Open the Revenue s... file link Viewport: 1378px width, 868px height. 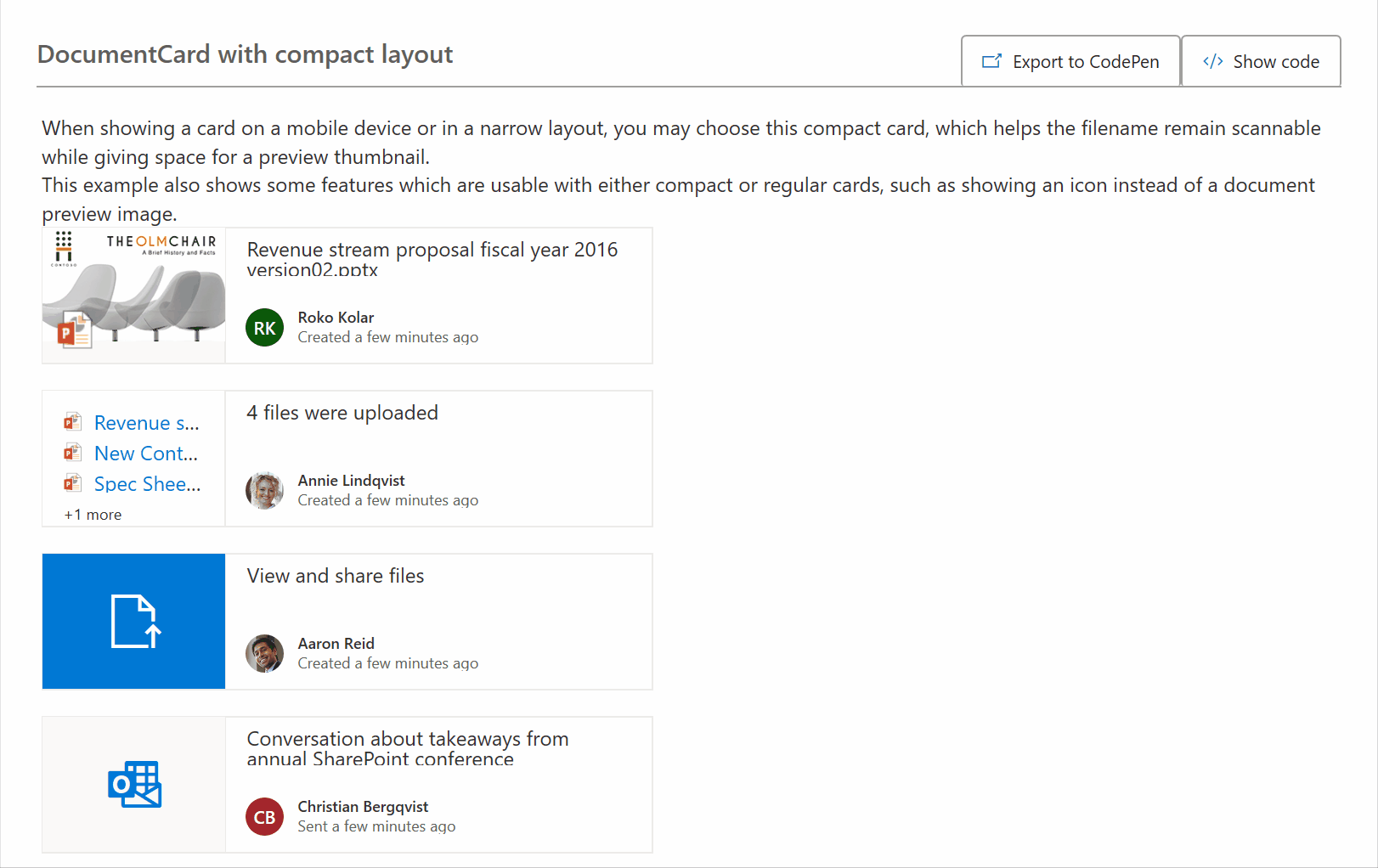146,422
